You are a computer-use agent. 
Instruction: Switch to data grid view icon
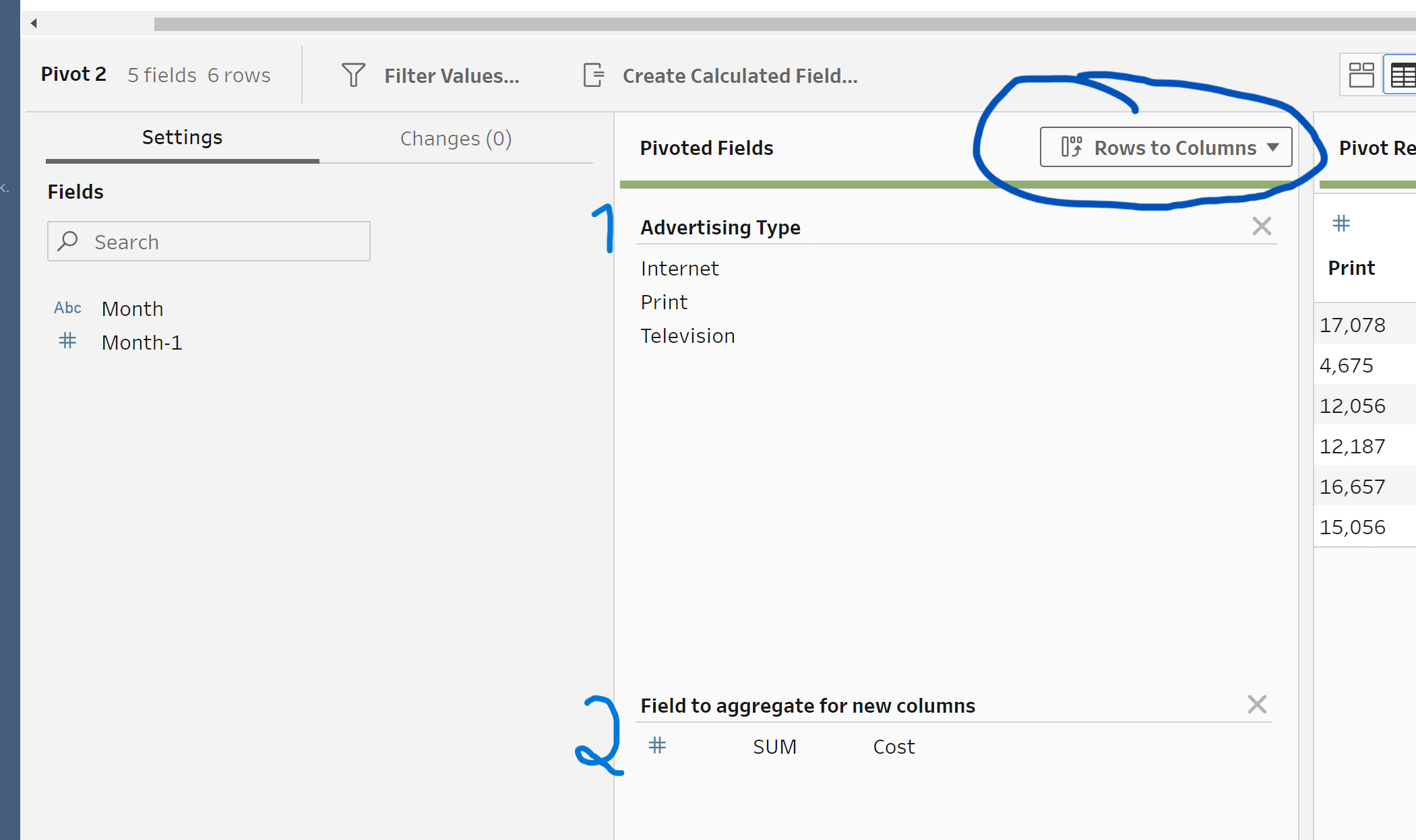click(x=1403, y=75)
